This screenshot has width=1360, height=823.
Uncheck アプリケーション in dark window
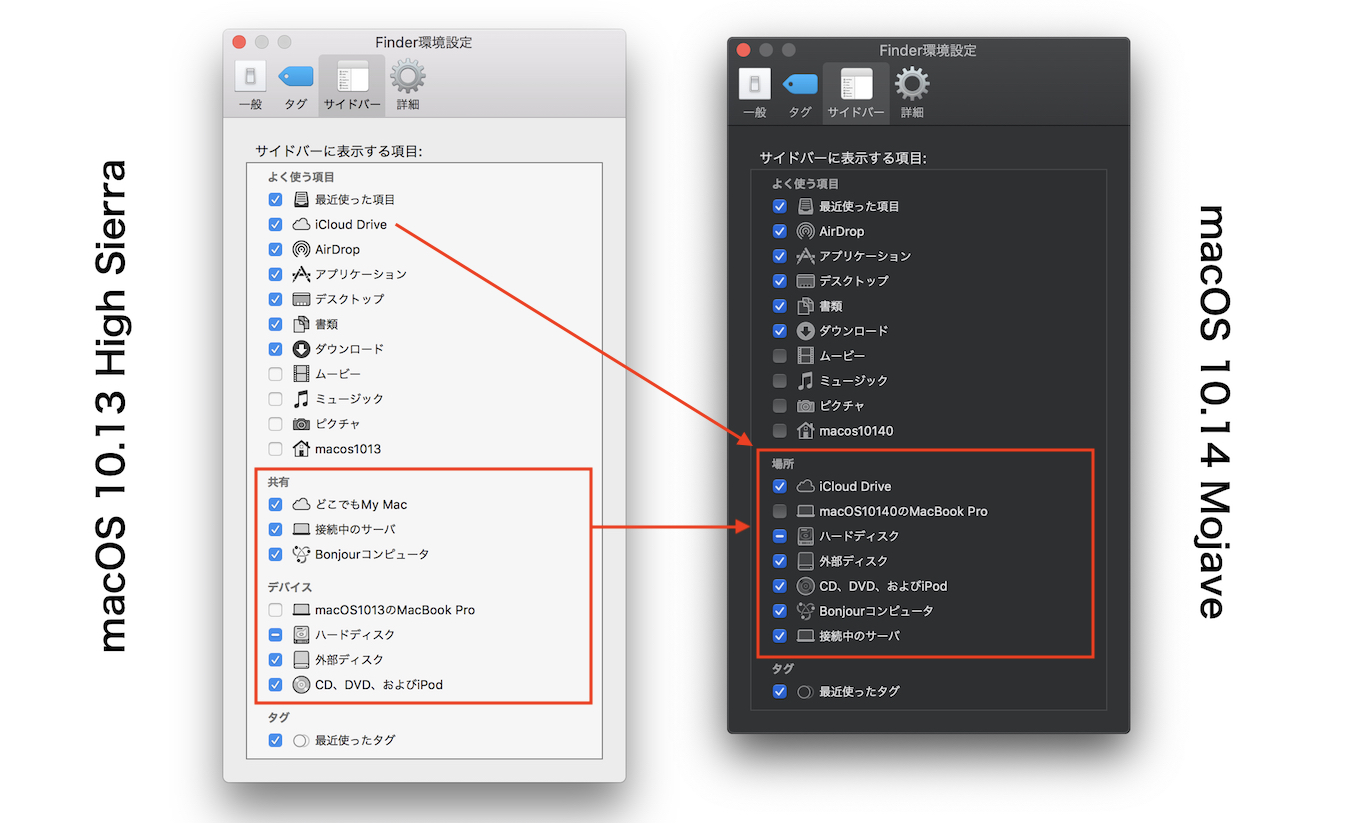pyautogui.click(x=780, y=256)
